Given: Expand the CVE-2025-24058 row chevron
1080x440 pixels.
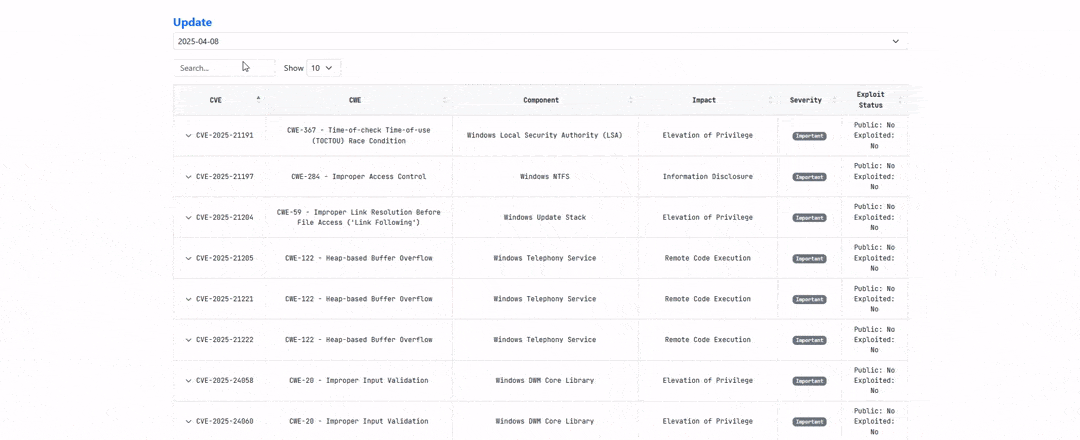Looking at the screenshot, I should click(x=188, y=381).
